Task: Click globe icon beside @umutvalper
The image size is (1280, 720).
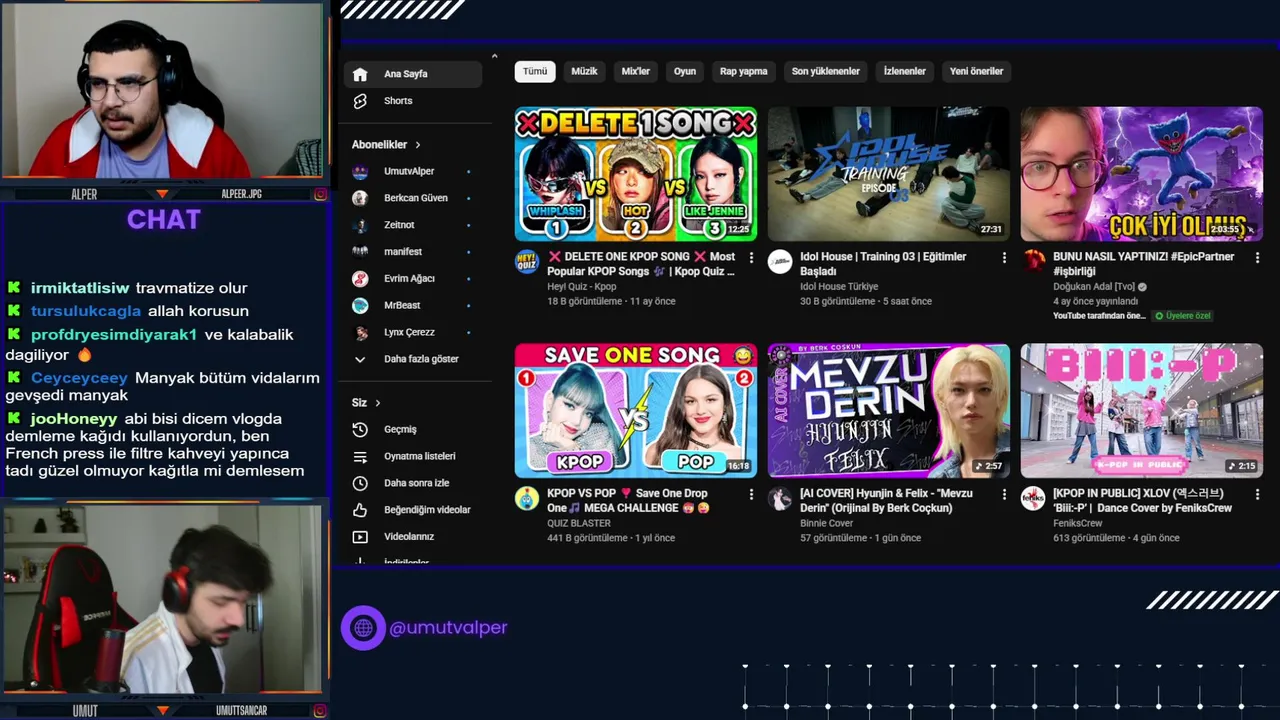Action: (363, 628)
